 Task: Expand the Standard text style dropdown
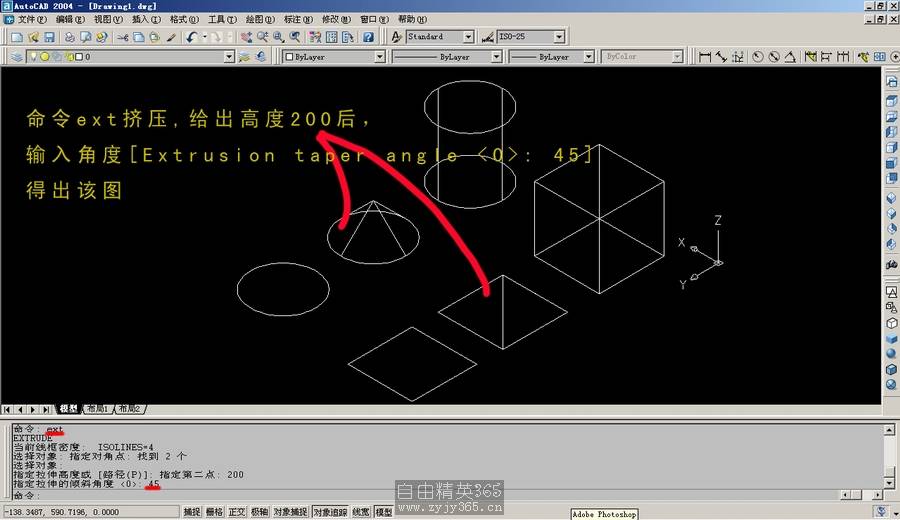[x=468, y=37]
